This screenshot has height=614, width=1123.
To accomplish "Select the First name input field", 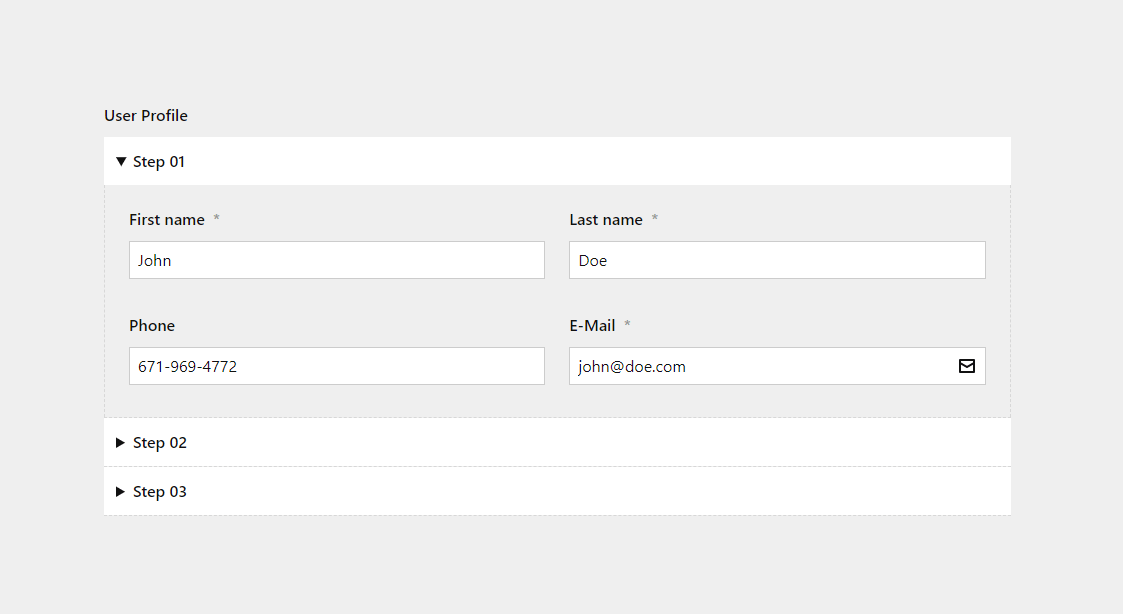I will (x=336, y=260).
